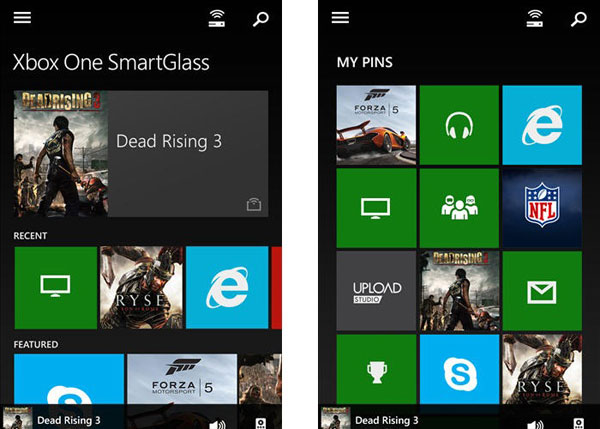Open Forza Motorsport 5 pin in My Pins
600x429 pixels.
click(376, 125)
